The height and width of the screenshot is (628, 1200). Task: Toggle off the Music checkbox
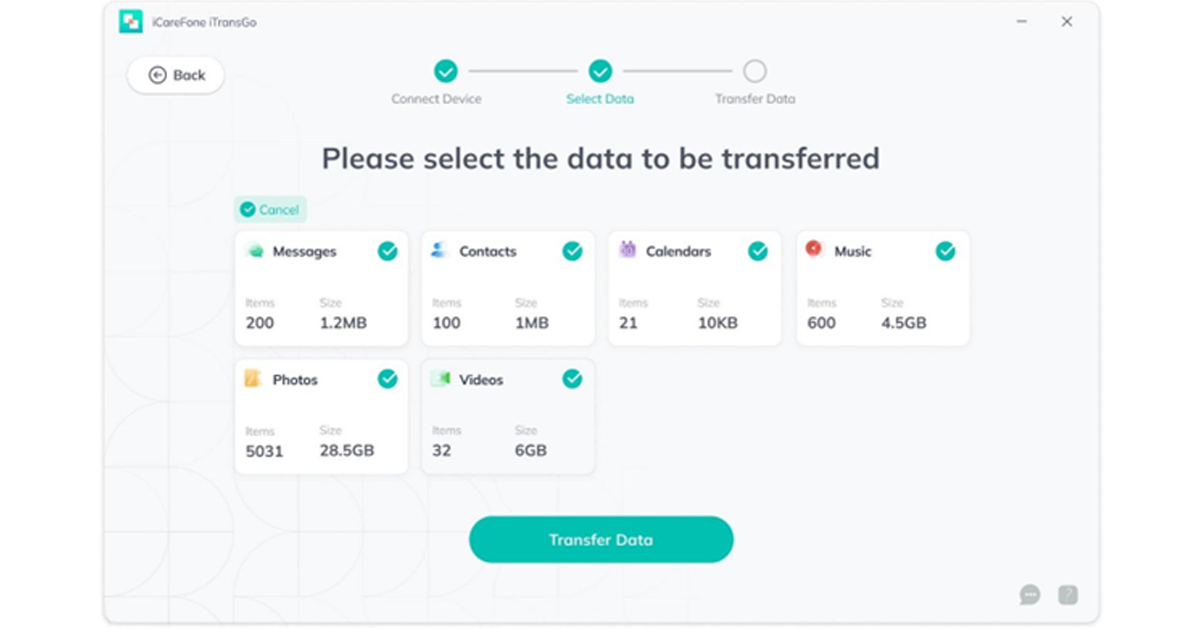coord(945,252)
